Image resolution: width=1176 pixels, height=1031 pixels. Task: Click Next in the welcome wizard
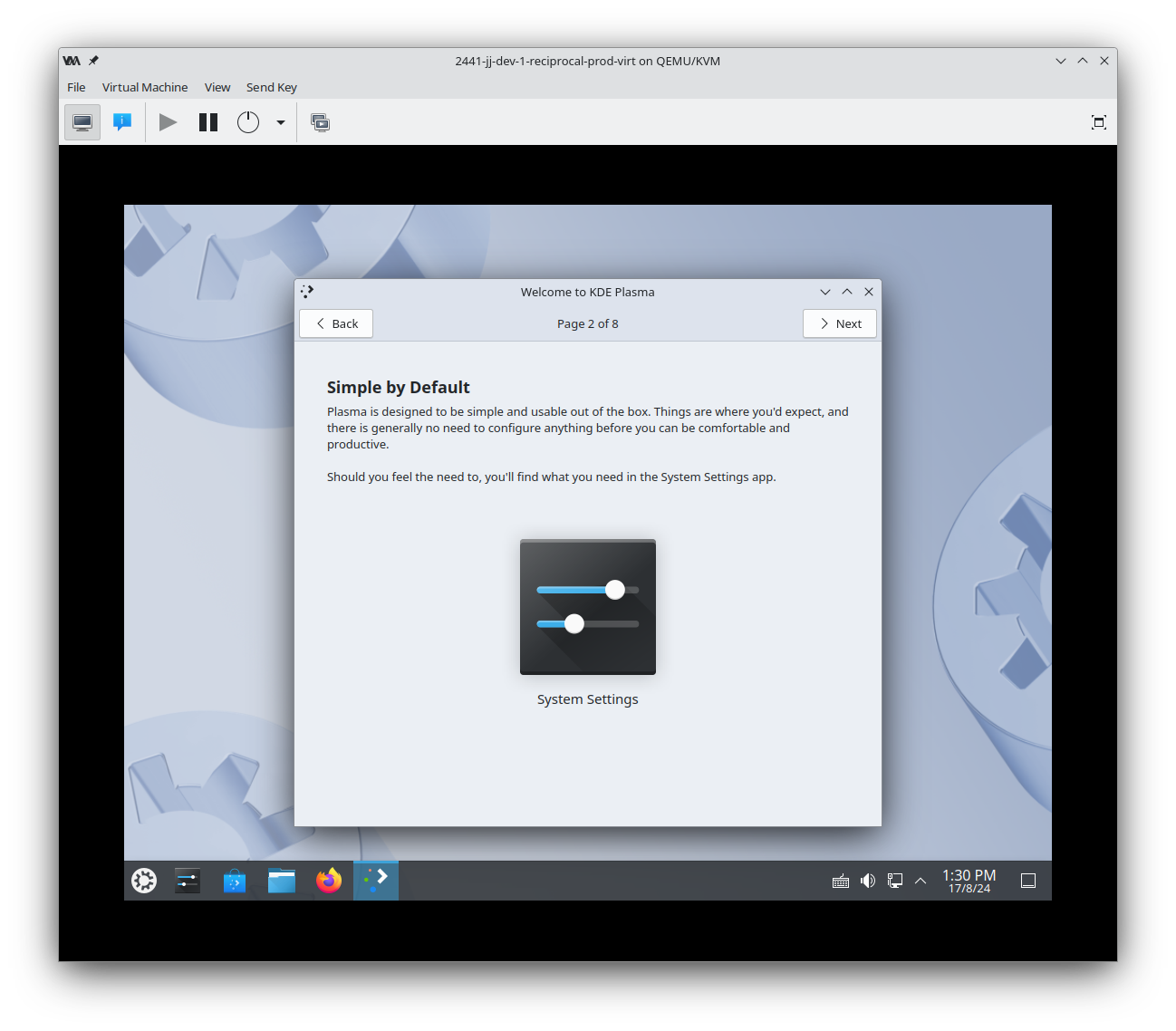tap(840, 323)
